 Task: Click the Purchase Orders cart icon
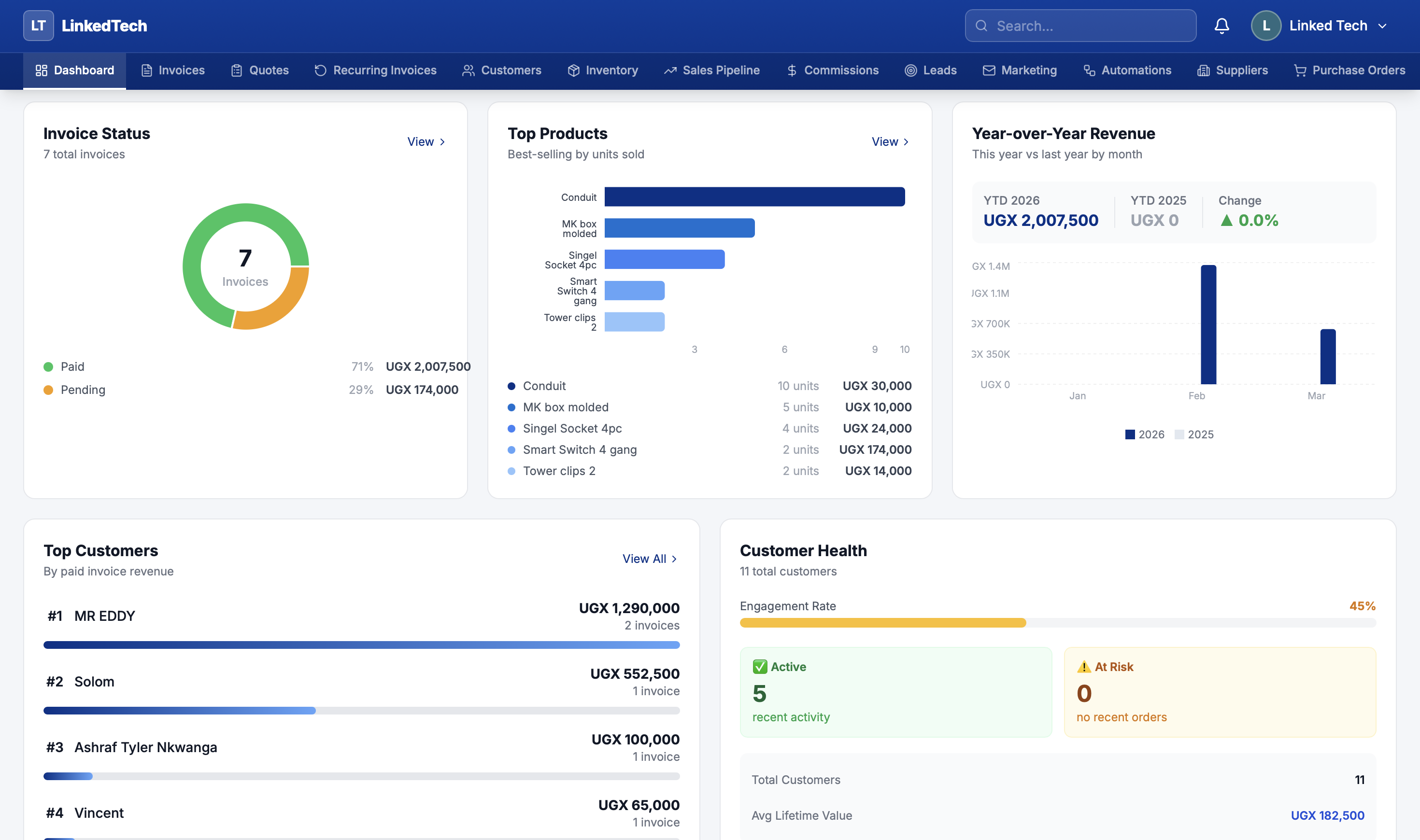pos(1300,70)
